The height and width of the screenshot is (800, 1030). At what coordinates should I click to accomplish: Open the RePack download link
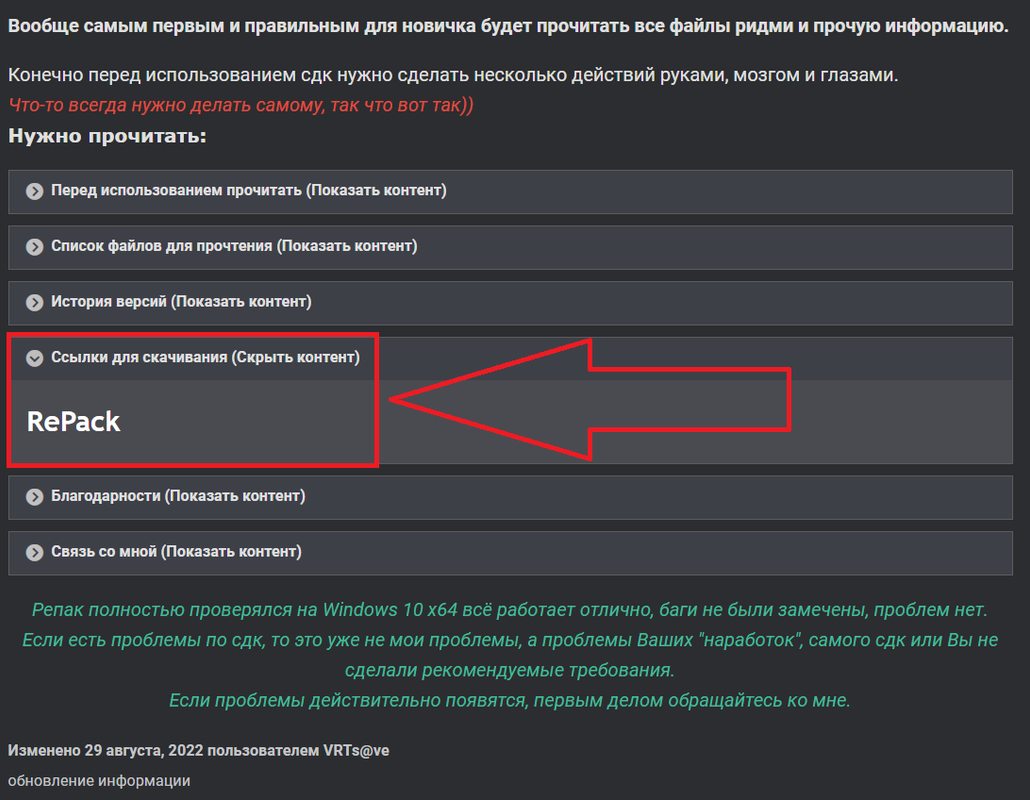(74, 422)
